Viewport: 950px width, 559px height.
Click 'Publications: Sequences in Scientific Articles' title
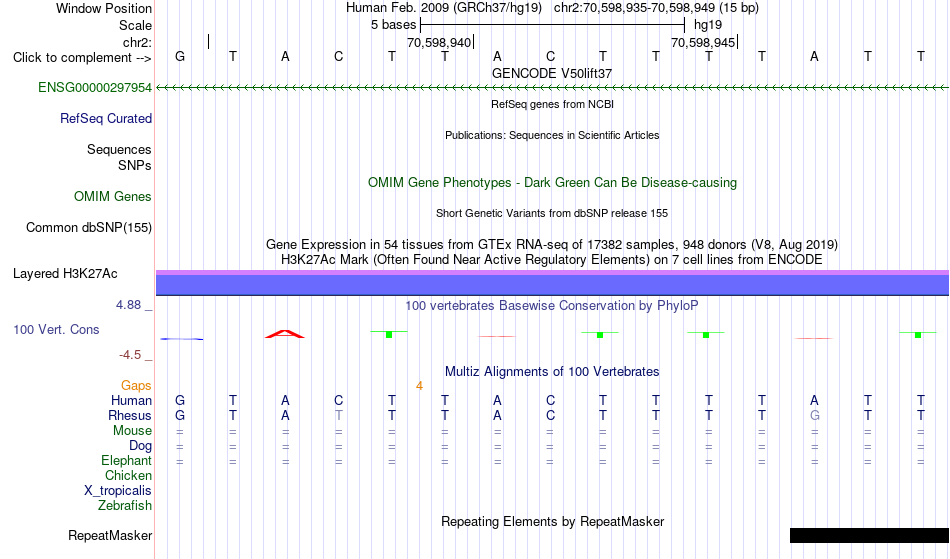[x=552, y=135]
